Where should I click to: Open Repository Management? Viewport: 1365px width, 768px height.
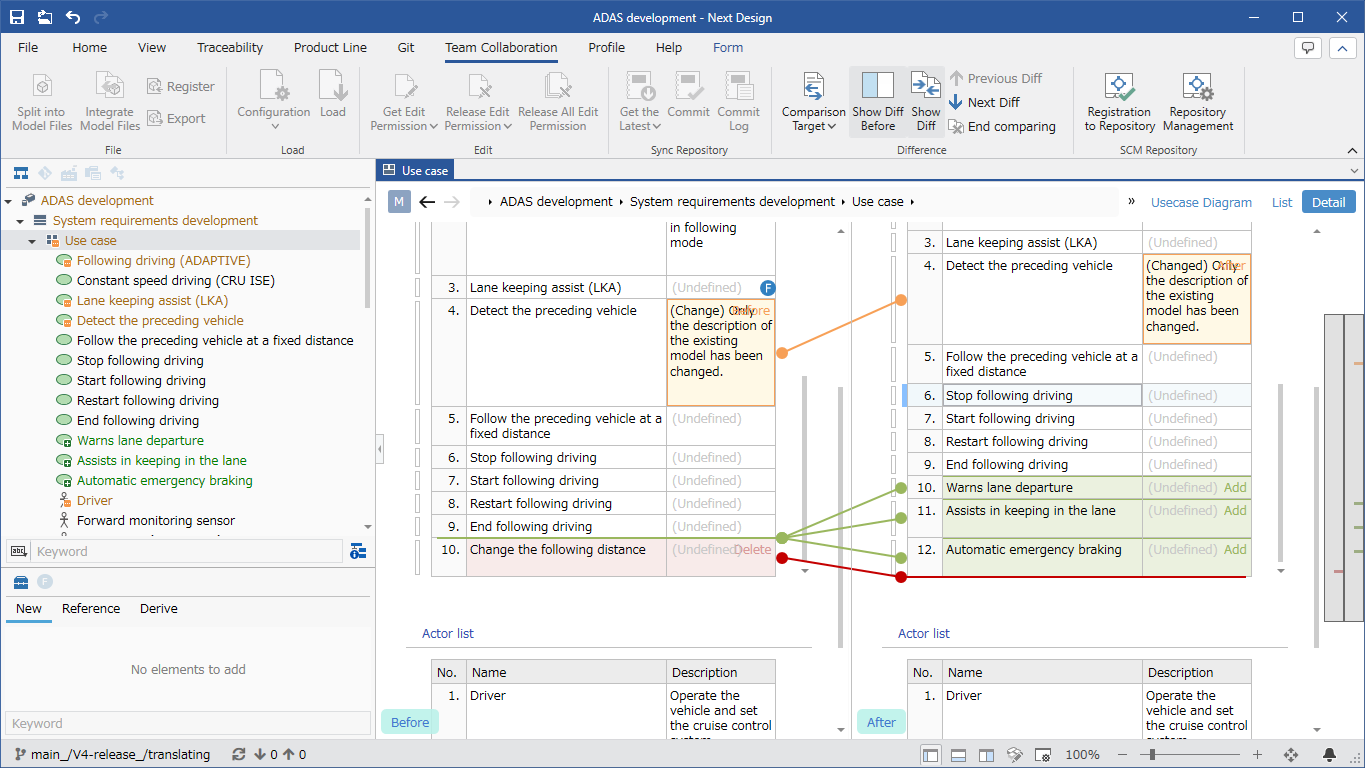click(x=1198, y=101)
